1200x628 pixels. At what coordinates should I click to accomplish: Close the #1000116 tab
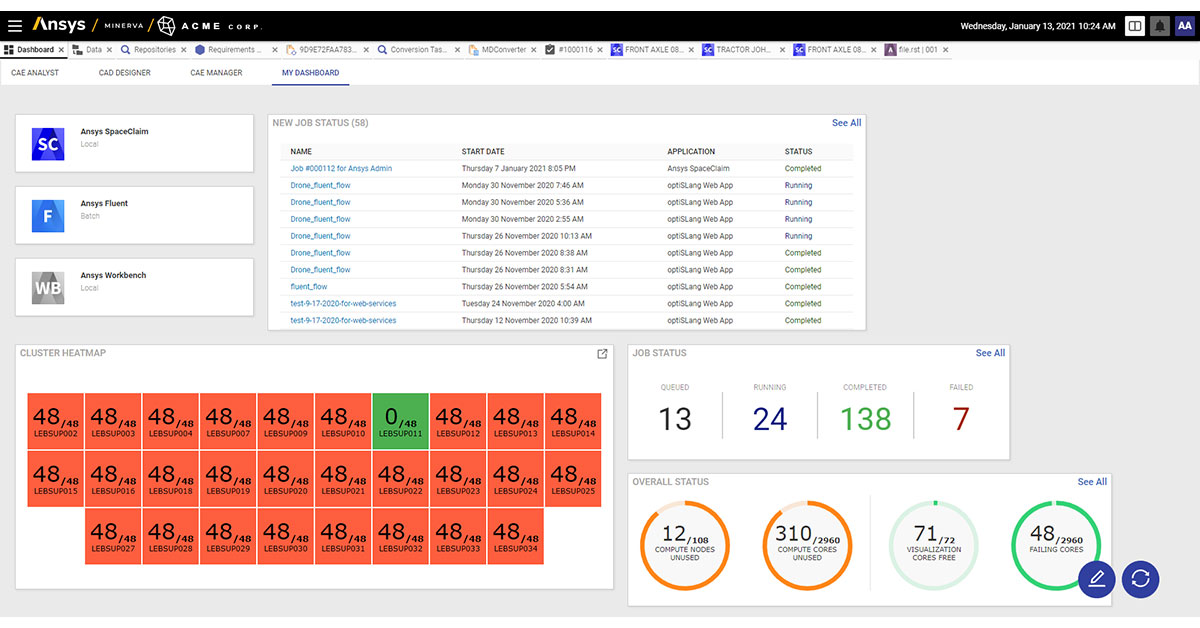click(601, 50)
